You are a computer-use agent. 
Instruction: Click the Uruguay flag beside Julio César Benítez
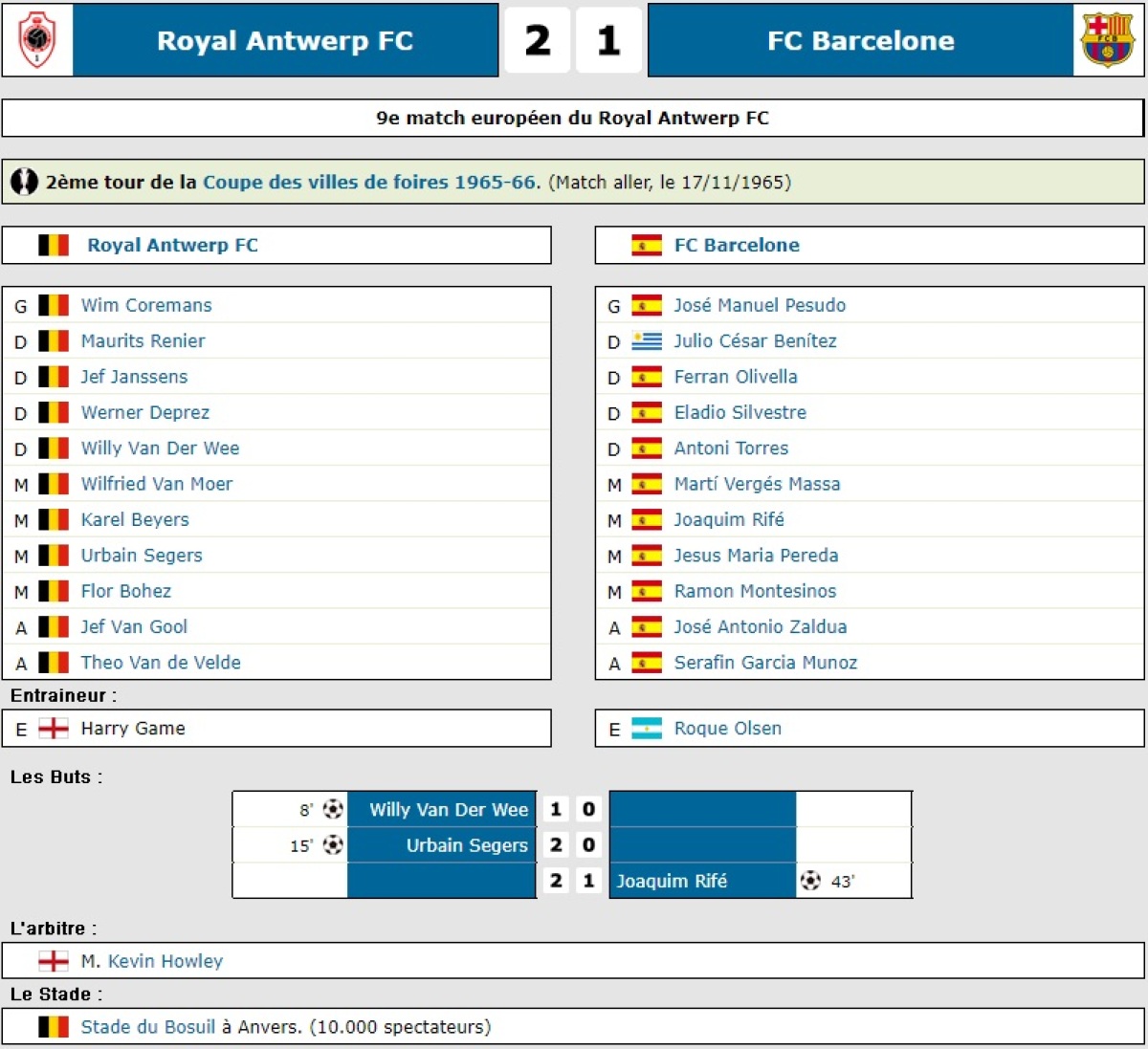tap(647, 341)
